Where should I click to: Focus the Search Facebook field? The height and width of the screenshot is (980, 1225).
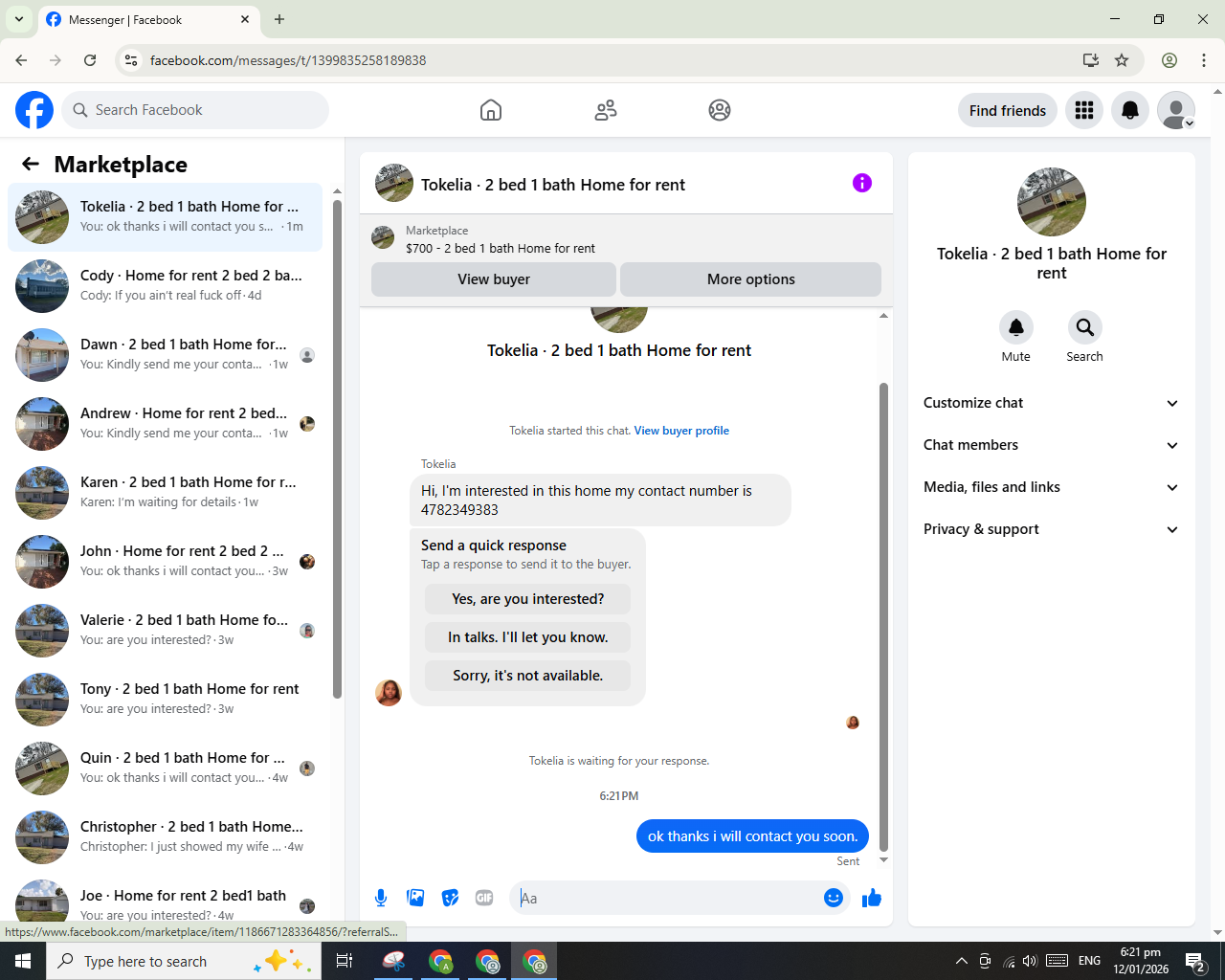click(x=195, y=110)
